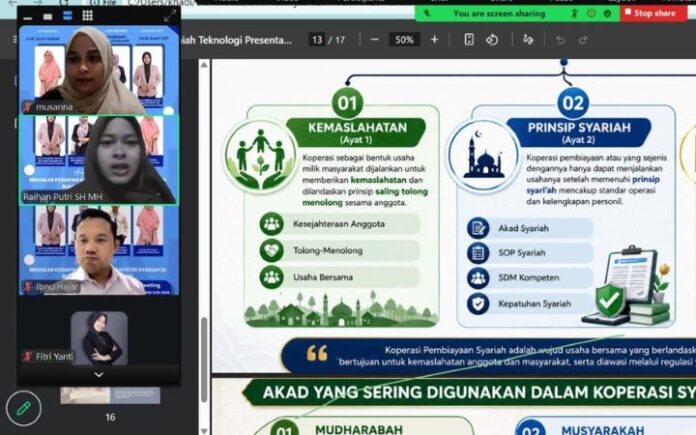Click the 'Tolong-Menolong' item
This screenshot has height=435, width=696.
(x=339, y=251)
